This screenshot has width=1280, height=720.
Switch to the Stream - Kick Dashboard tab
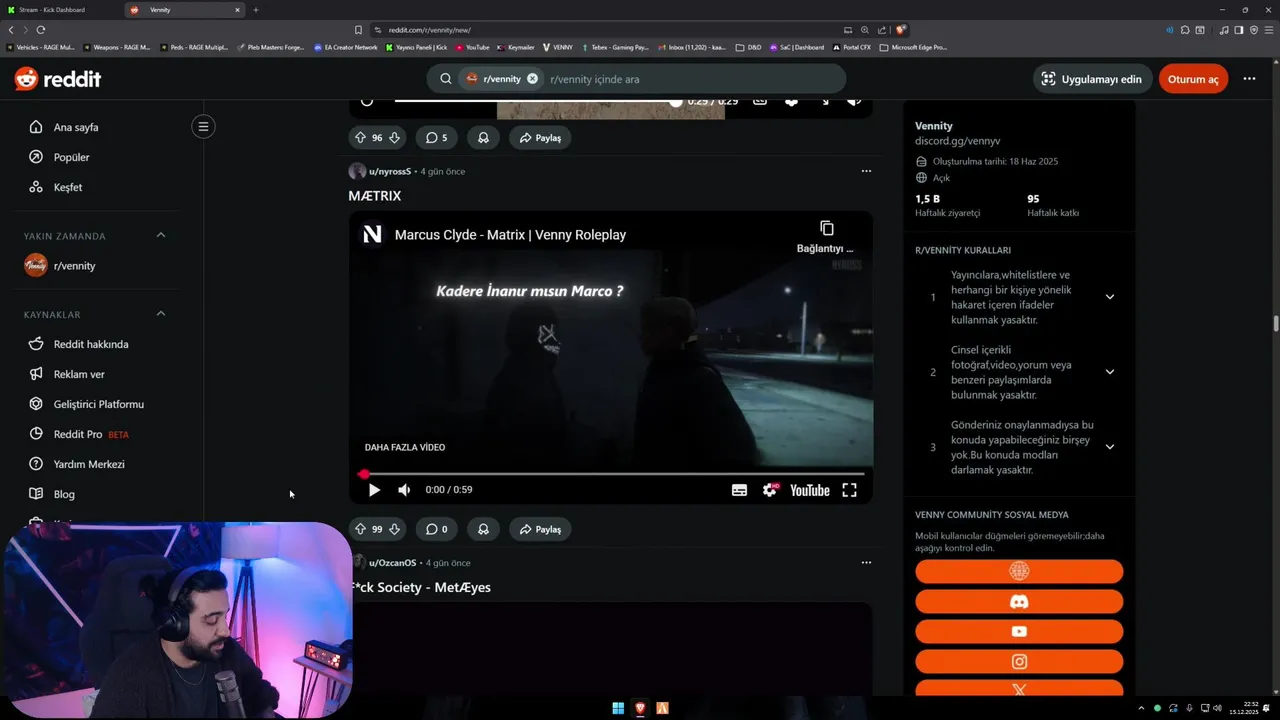pyautogui.click(x=62, y=10)
